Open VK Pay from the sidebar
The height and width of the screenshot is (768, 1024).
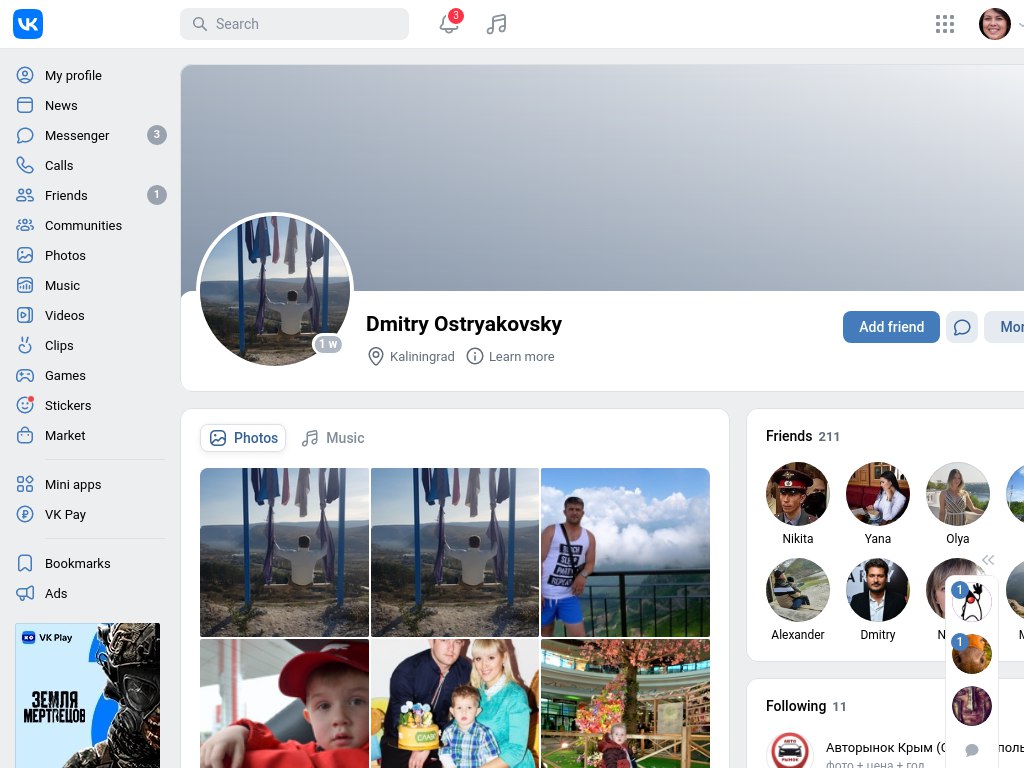65,514
